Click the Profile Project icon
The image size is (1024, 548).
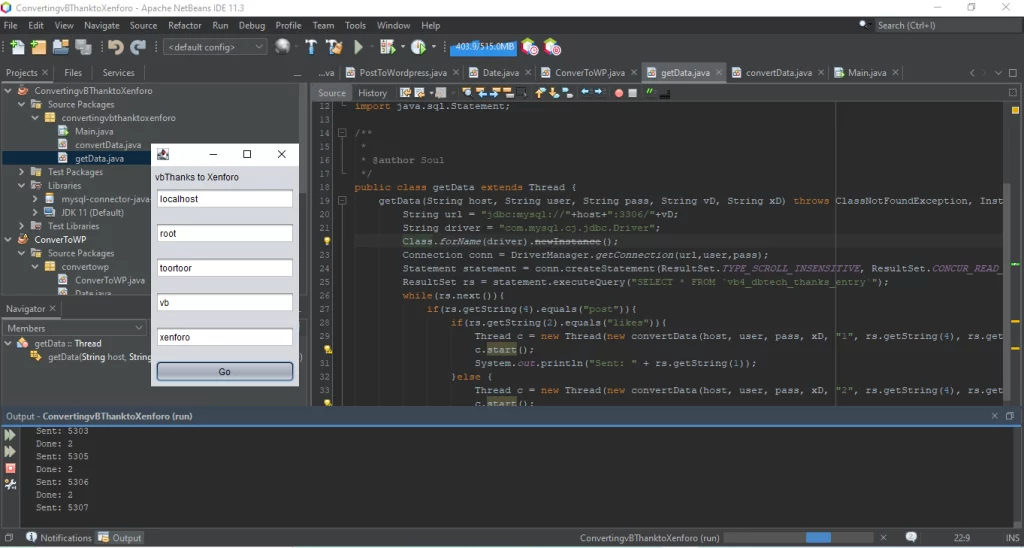419,47
